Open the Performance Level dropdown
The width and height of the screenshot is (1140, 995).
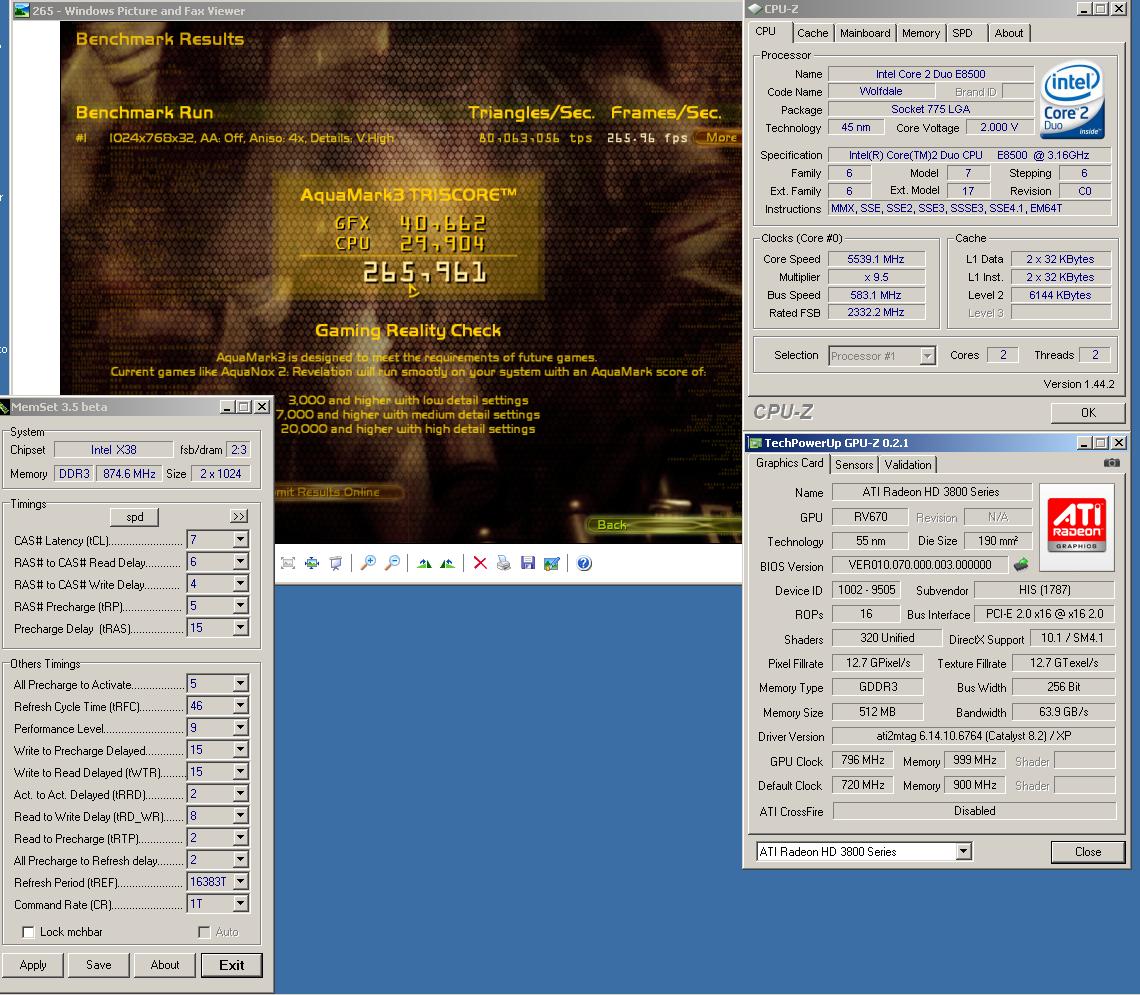(x=241, y=728)
